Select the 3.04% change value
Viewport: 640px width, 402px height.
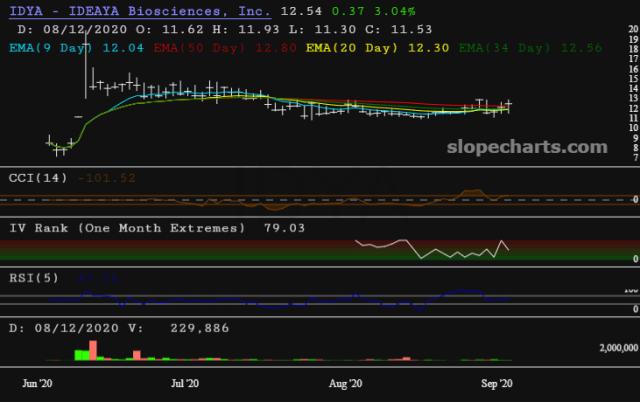(x=395, y=11)
